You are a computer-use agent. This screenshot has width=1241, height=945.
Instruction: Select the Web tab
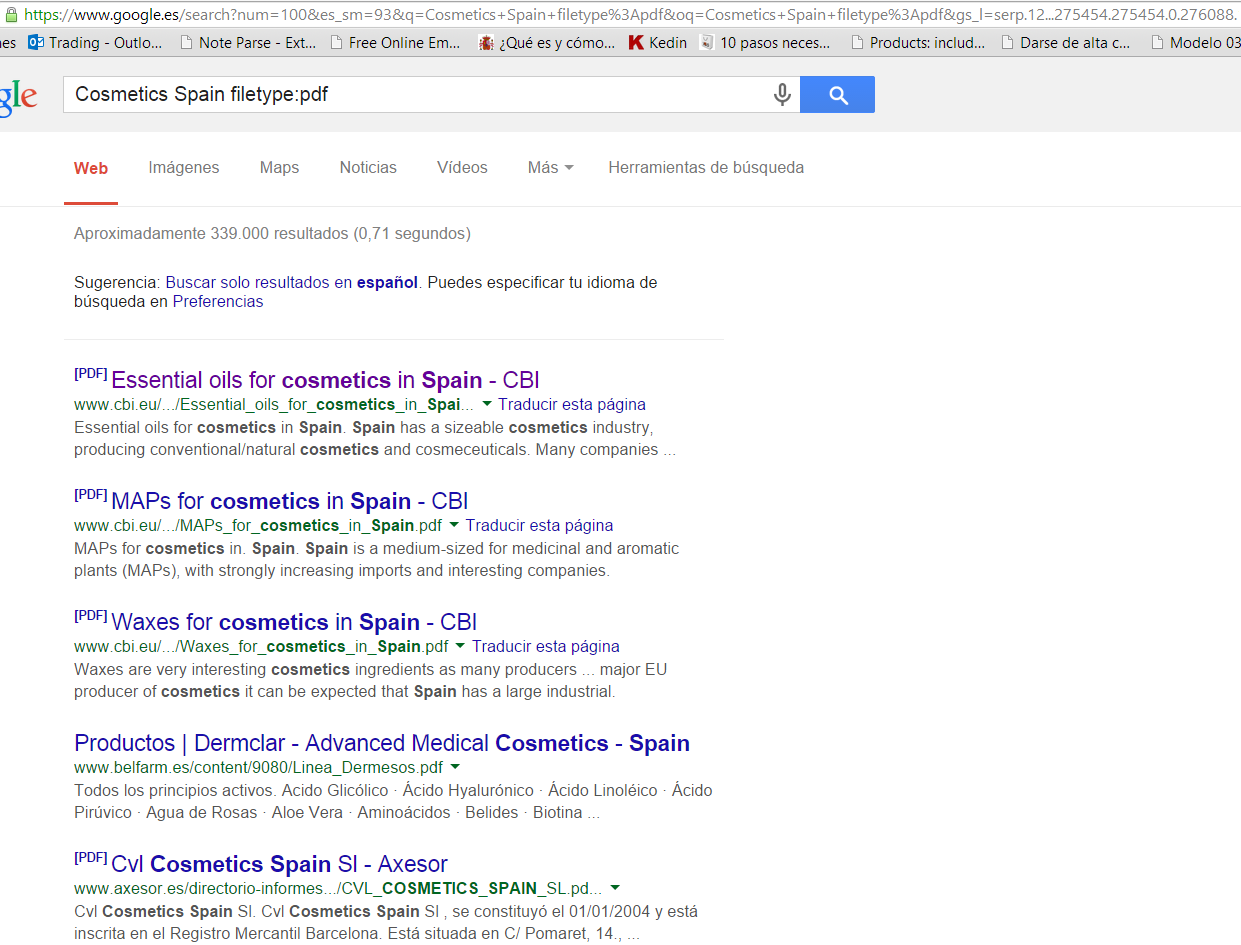91,168
